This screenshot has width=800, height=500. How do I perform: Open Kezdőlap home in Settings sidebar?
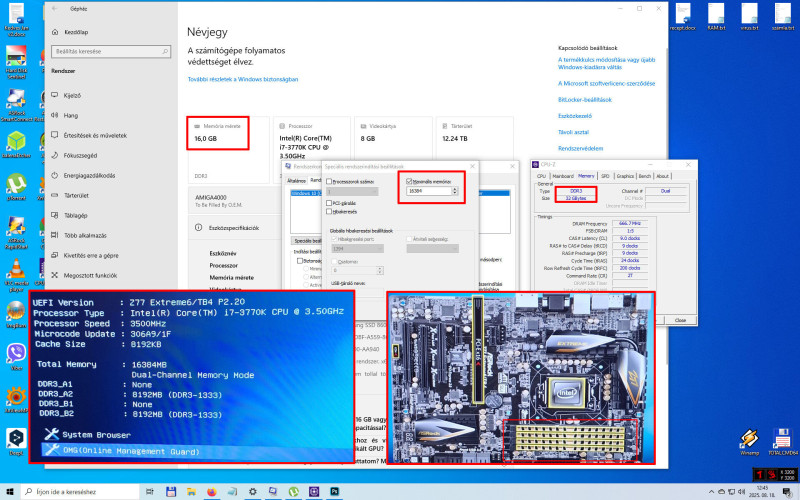click(x=70, y=32)
